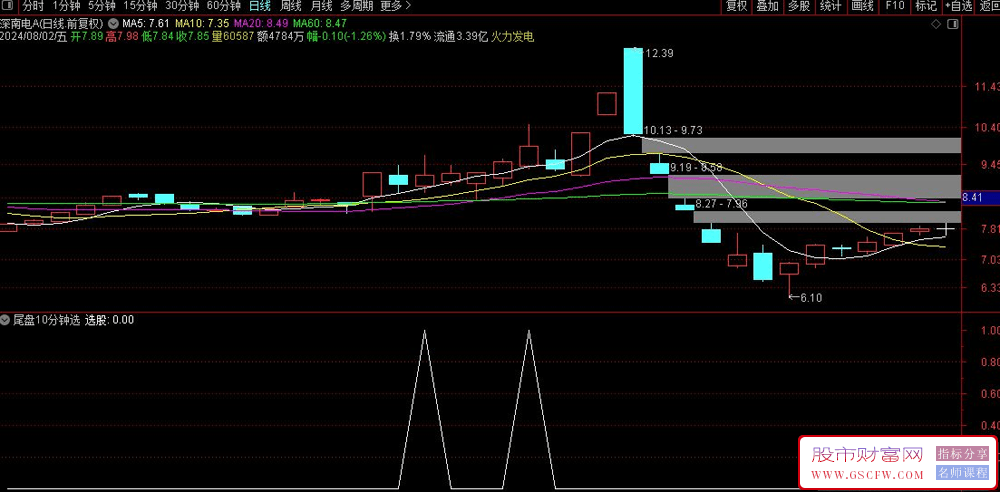Open the 多周期 multi-period view
Viewport: 1000px width, 492px height.
click(356, 6)
